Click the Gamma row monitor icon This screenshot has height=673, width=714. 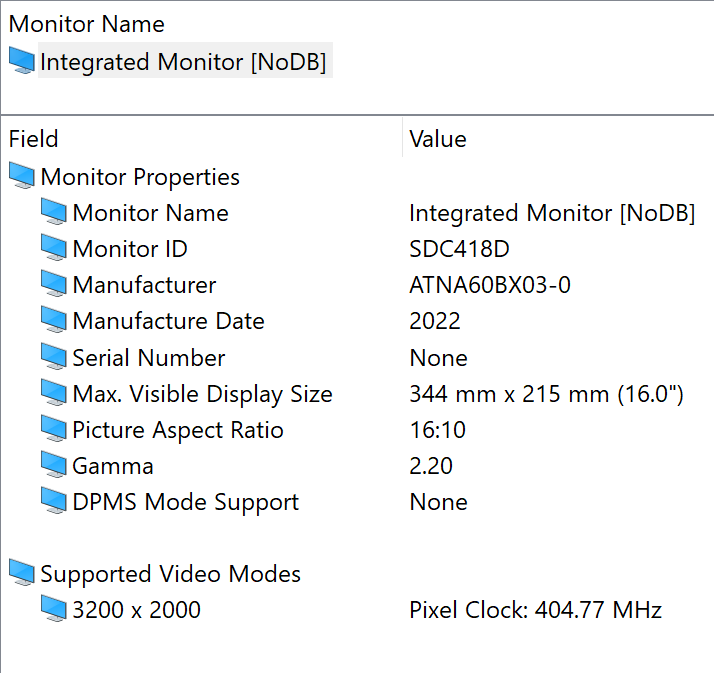pos(53,466)
